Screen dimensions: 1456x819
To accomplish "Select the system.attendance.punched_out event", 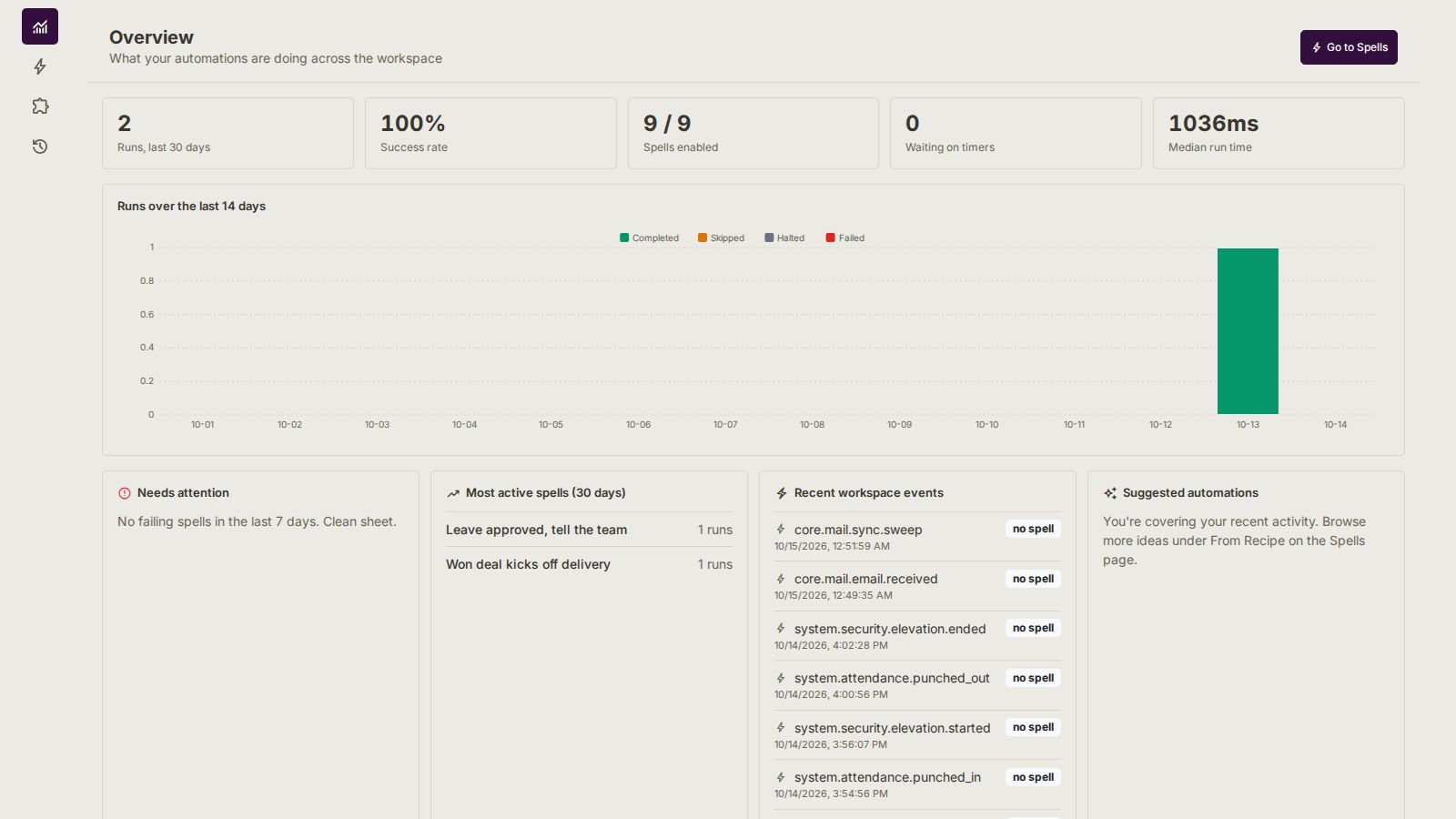I will (917, 685).
